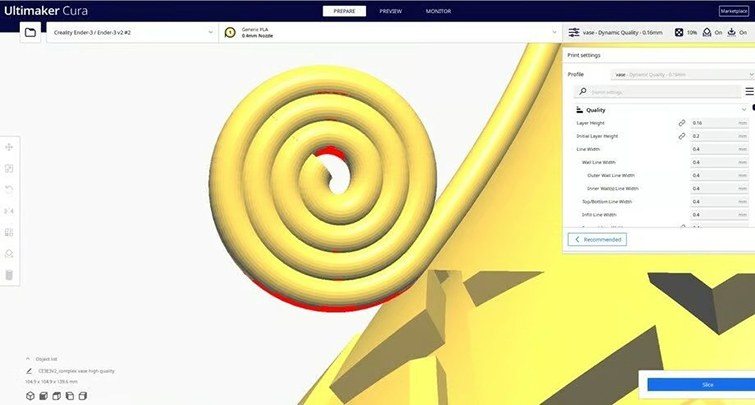Toggle Layer Height link icon
Image resolution: width=755 pixels, height=405 pixels.
point(682,123)
